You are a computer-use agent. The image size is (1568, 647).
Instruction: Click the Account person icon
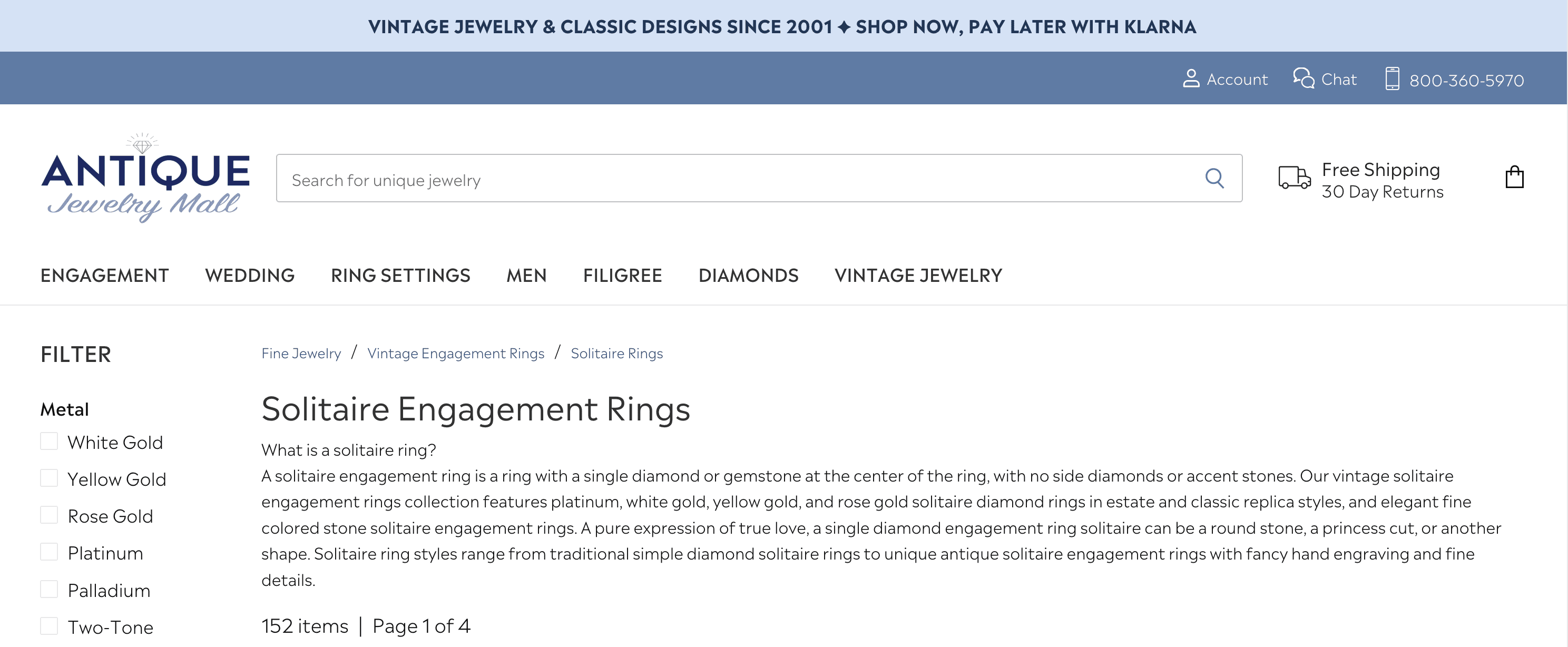coord(1189,78)
